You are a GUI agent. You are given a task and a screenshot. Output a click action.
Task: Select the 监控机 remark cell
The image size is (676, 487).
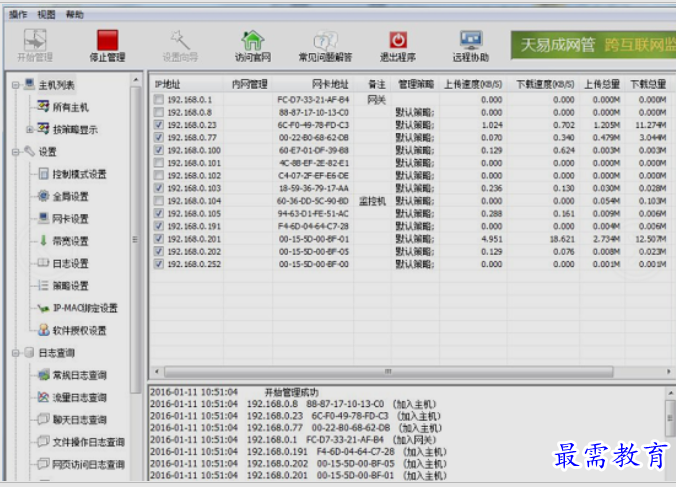pos(372,201)
